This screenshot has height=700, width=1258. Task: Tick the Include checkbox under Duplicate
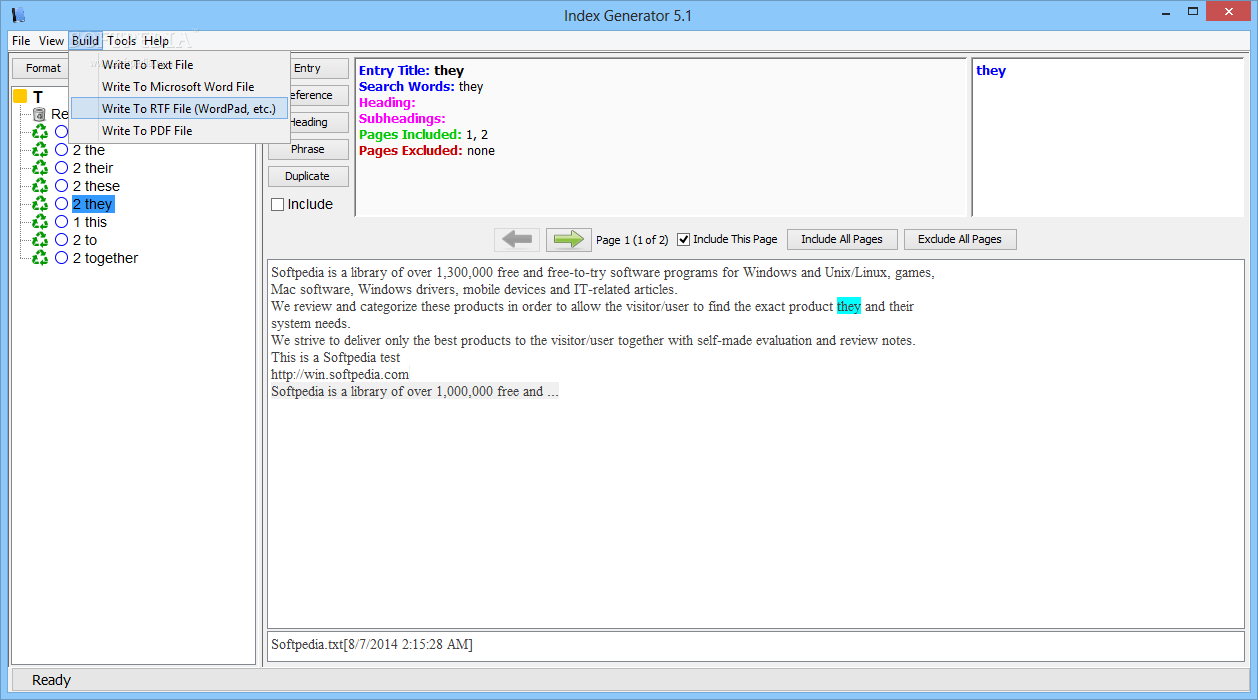coord(278,204)
